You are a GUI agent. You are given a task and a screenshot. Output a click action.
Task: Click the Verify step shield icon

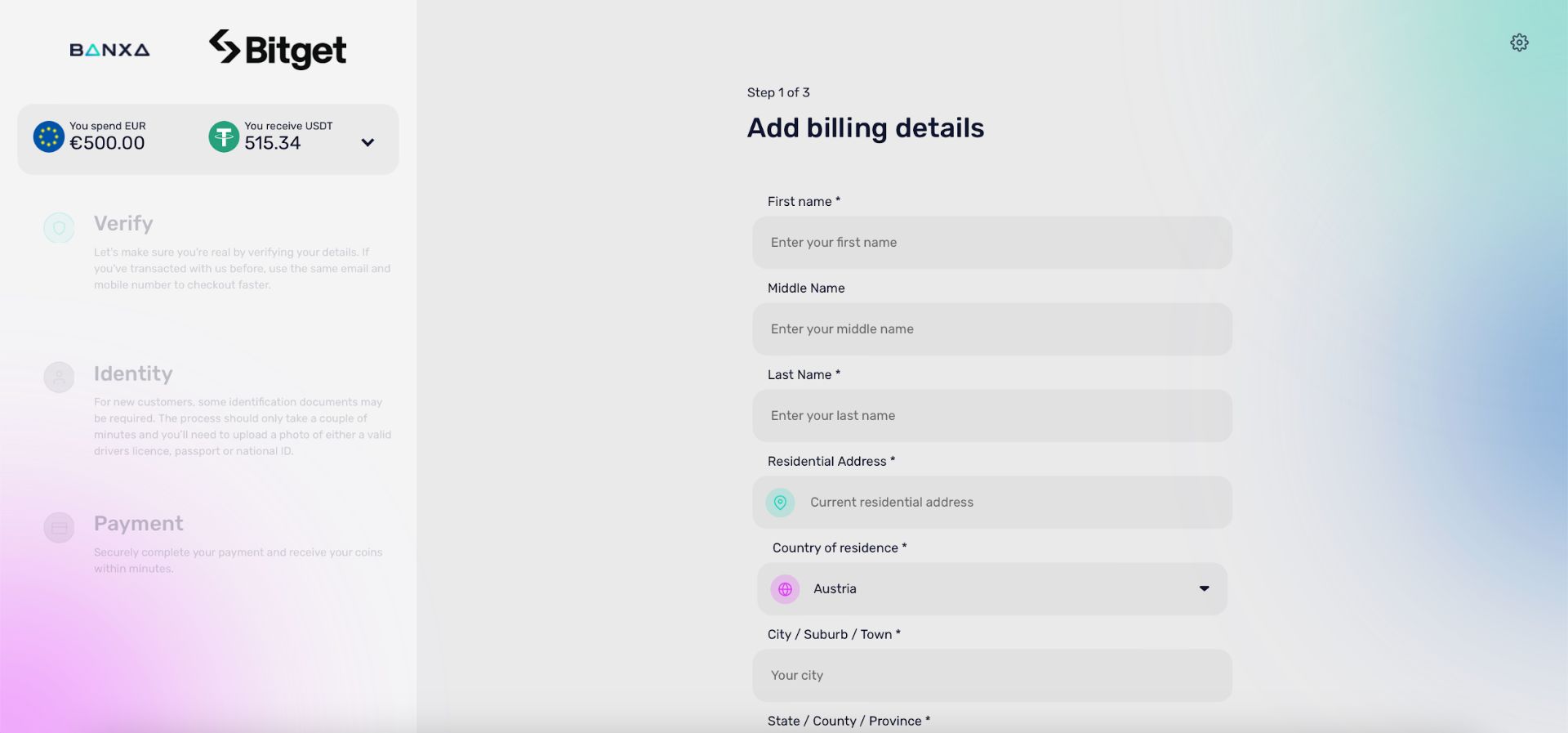point(59,227)
